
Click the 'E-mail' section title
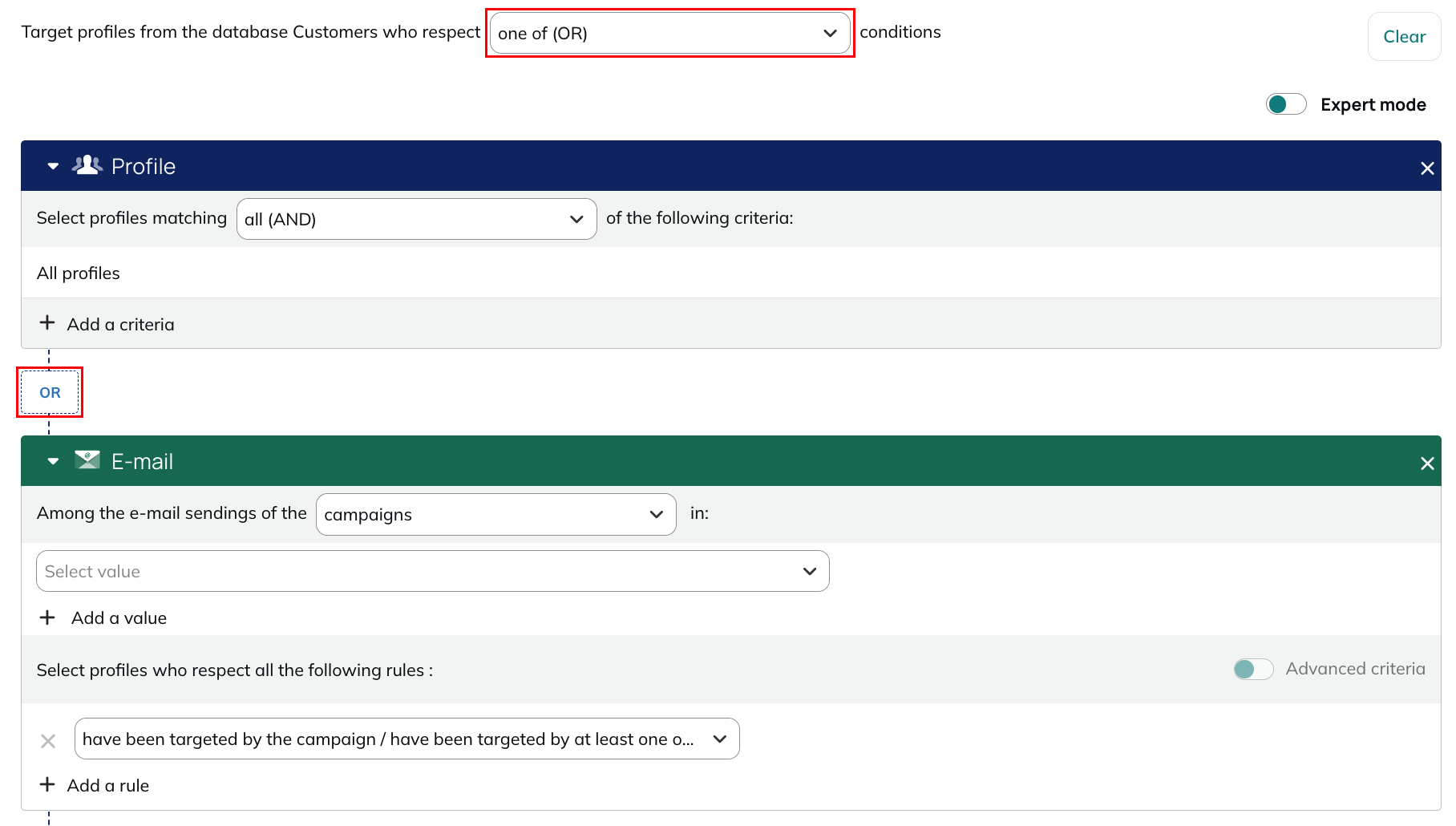tap(142, 461)
